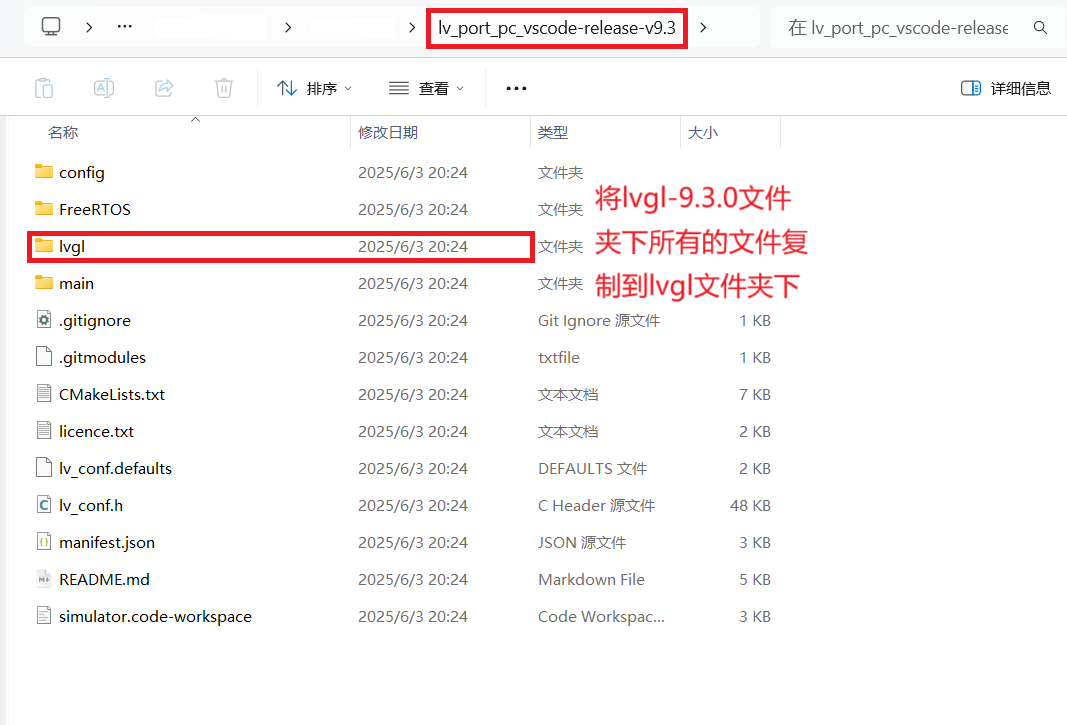The image size is (1067, 725).
Task: Open the … more options menu
Action: pyautogui.click(x=516, y=87)
